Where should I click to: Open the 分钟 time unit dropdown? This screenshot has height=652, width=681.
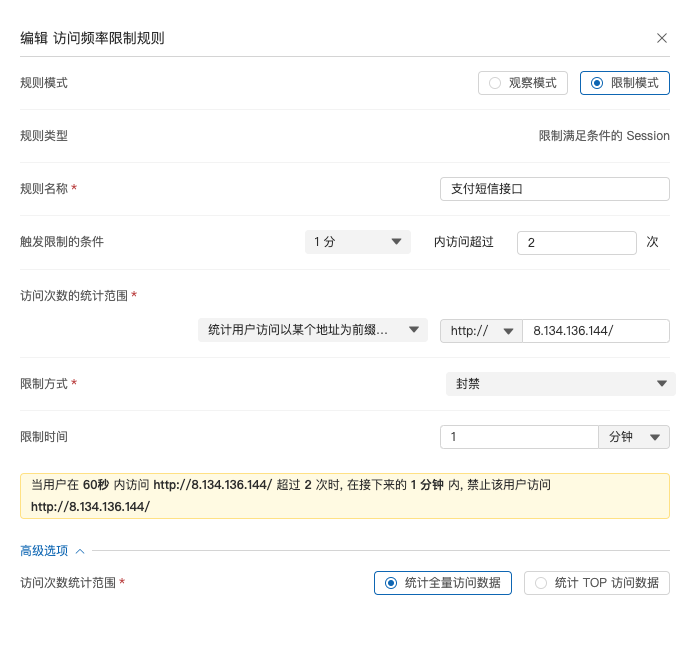click(633, 437)
